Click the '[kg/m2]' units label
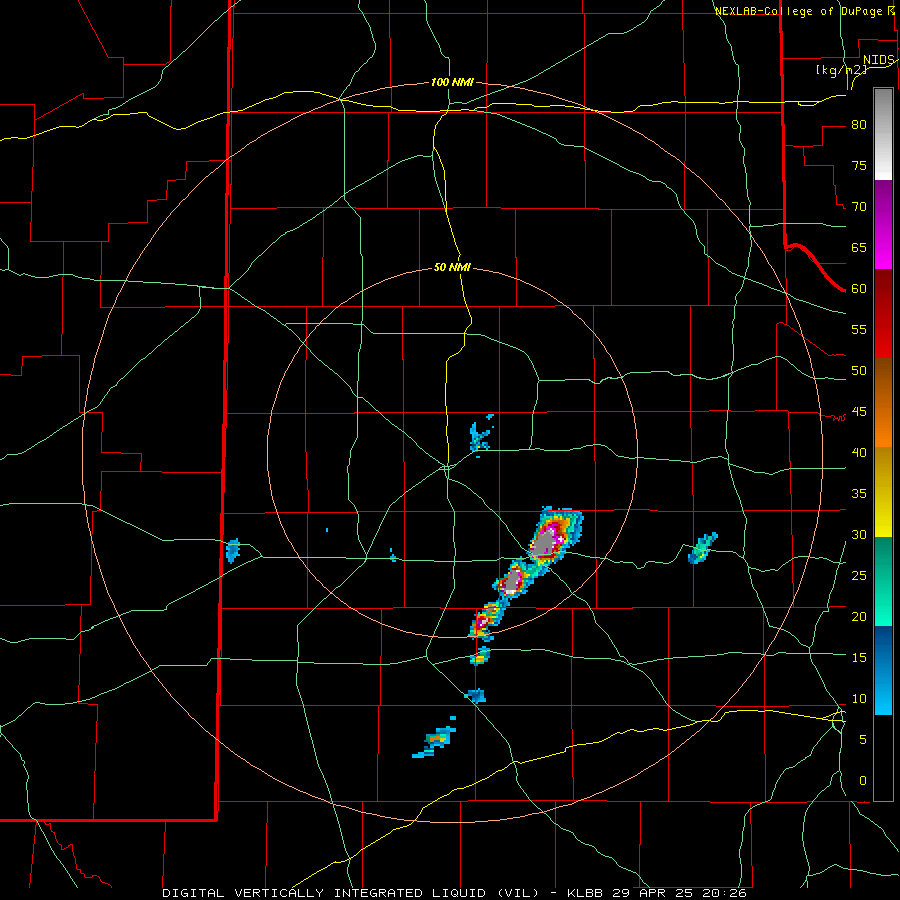The image size is (900, 900). pyautogui.click(x=841, y=70)
